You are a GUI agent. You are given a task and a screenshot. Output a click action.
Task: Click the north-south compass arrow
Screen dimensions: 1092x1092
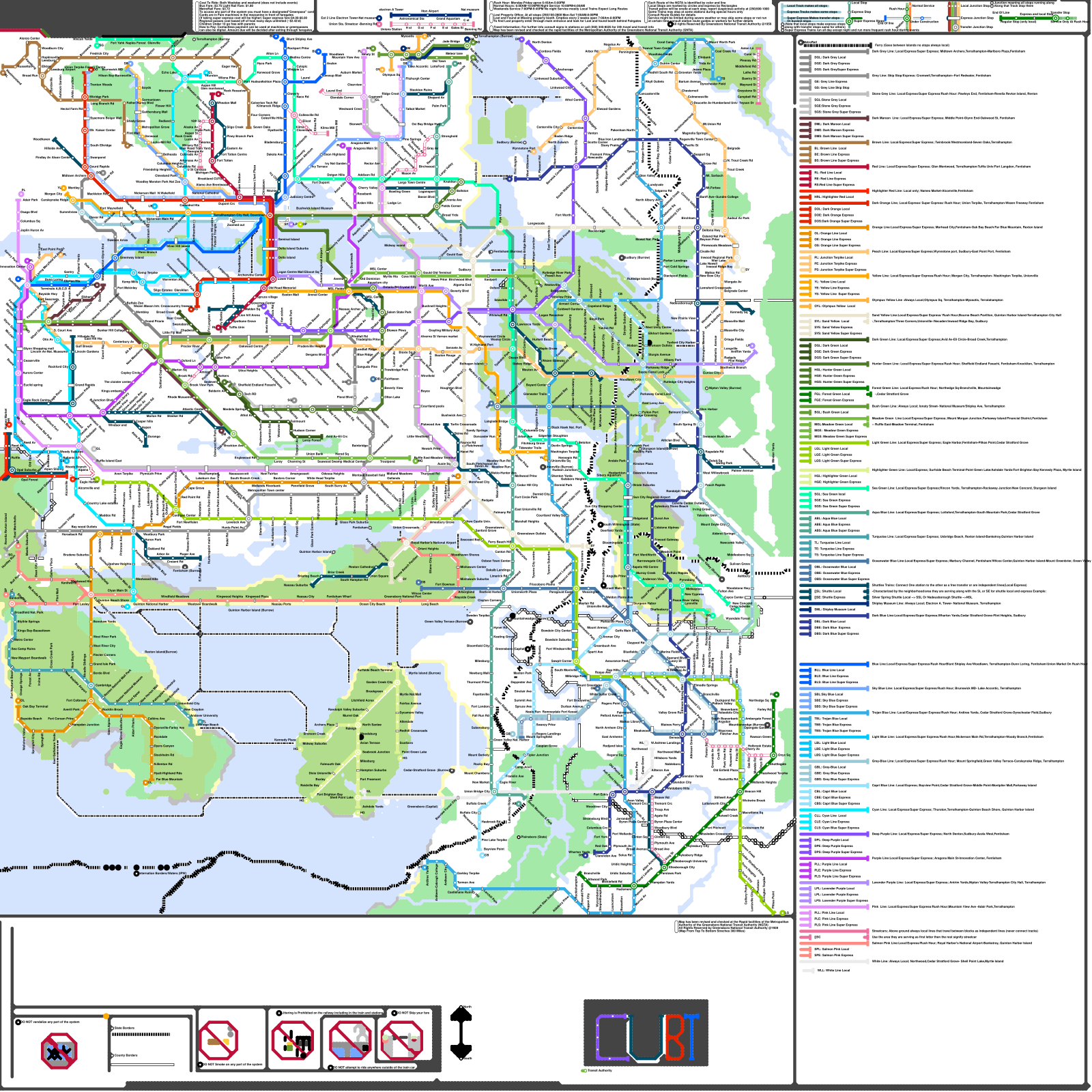coord(462,1032)
